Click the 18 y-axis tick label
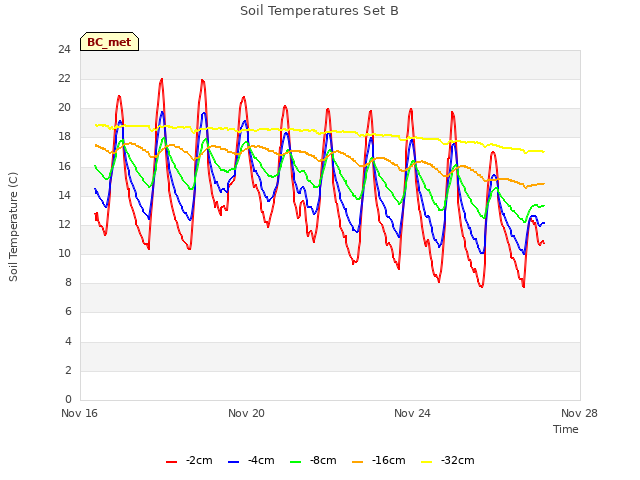Image resolution: width=640 pixels, height=480 pixels. pos(64,137)
